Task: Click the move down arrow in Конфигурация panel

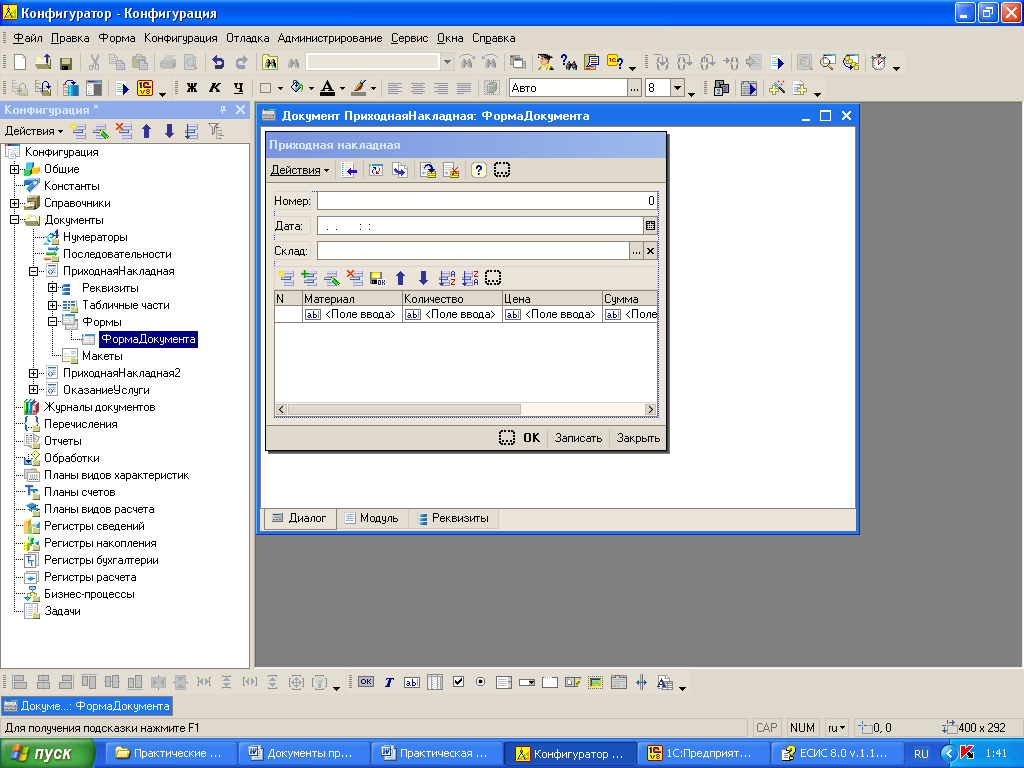Action: 169,131
